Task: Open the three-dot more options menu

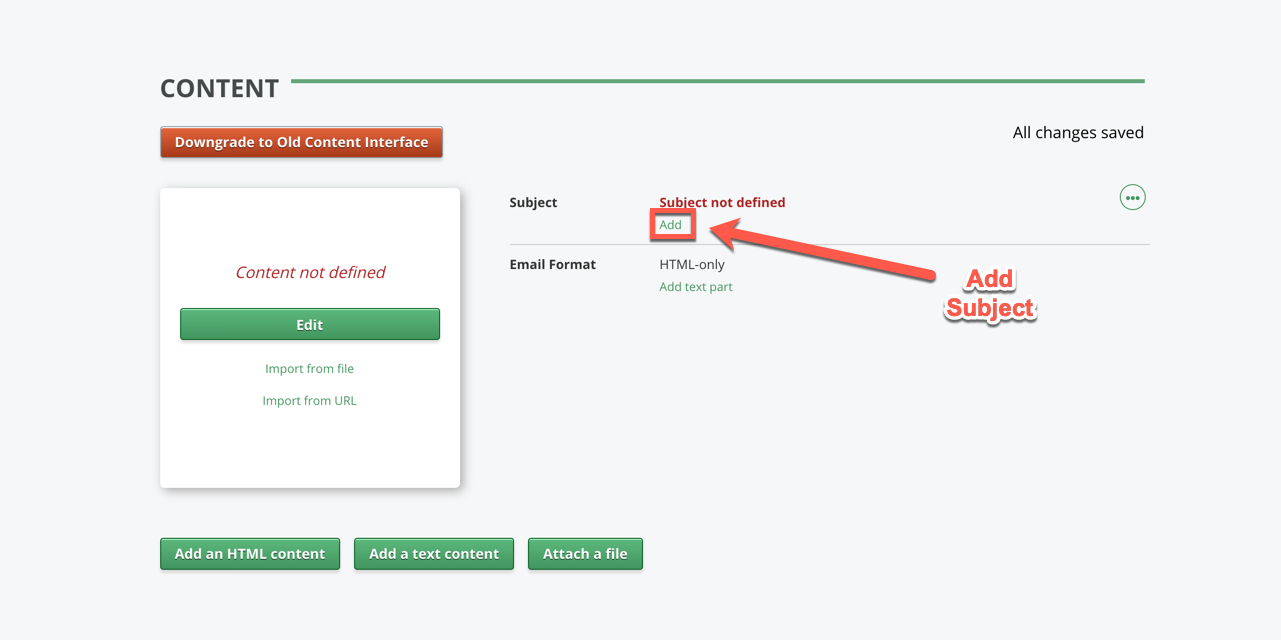Action: pos(1132,198)
